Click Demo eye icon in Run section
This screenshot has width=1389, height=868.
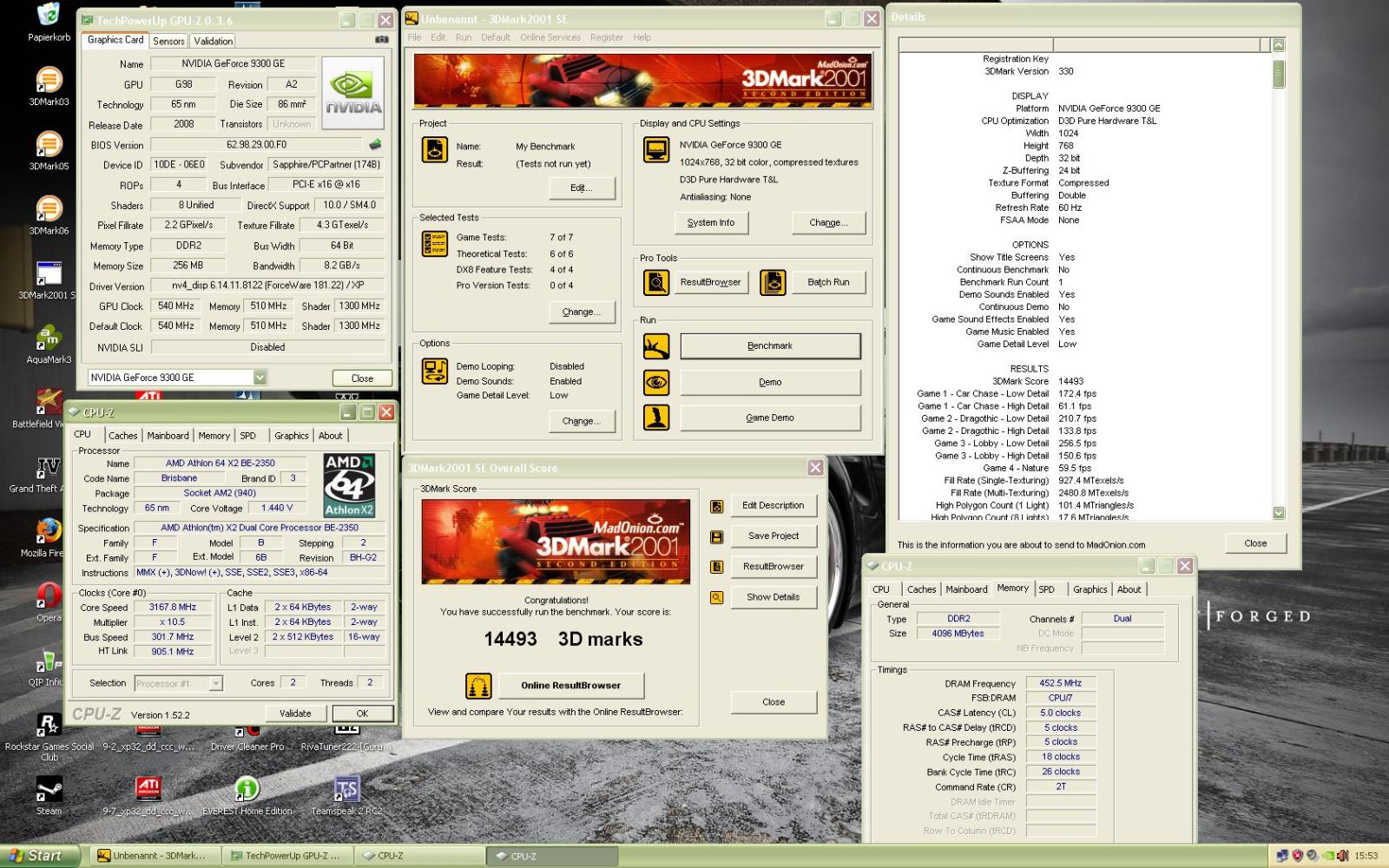[x=656, y=382]
